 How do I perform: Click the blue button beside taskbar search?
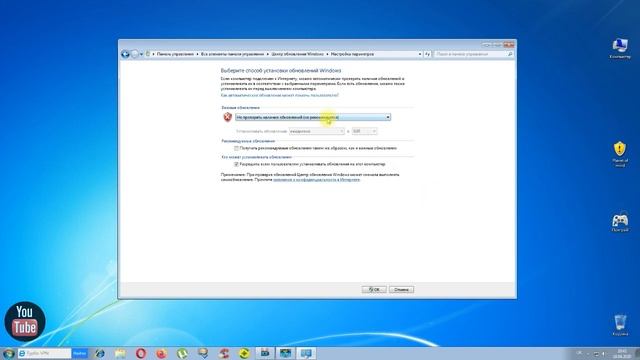tap(80, 353)
